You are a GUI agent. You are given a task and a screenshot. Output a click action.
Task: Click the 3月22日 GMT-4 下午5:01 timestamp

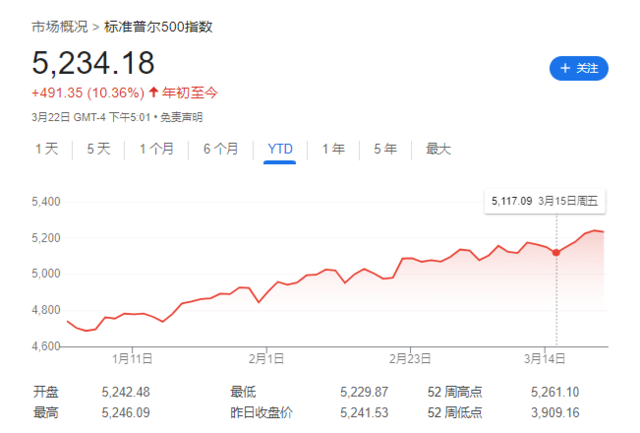click(x=91, y=118)
